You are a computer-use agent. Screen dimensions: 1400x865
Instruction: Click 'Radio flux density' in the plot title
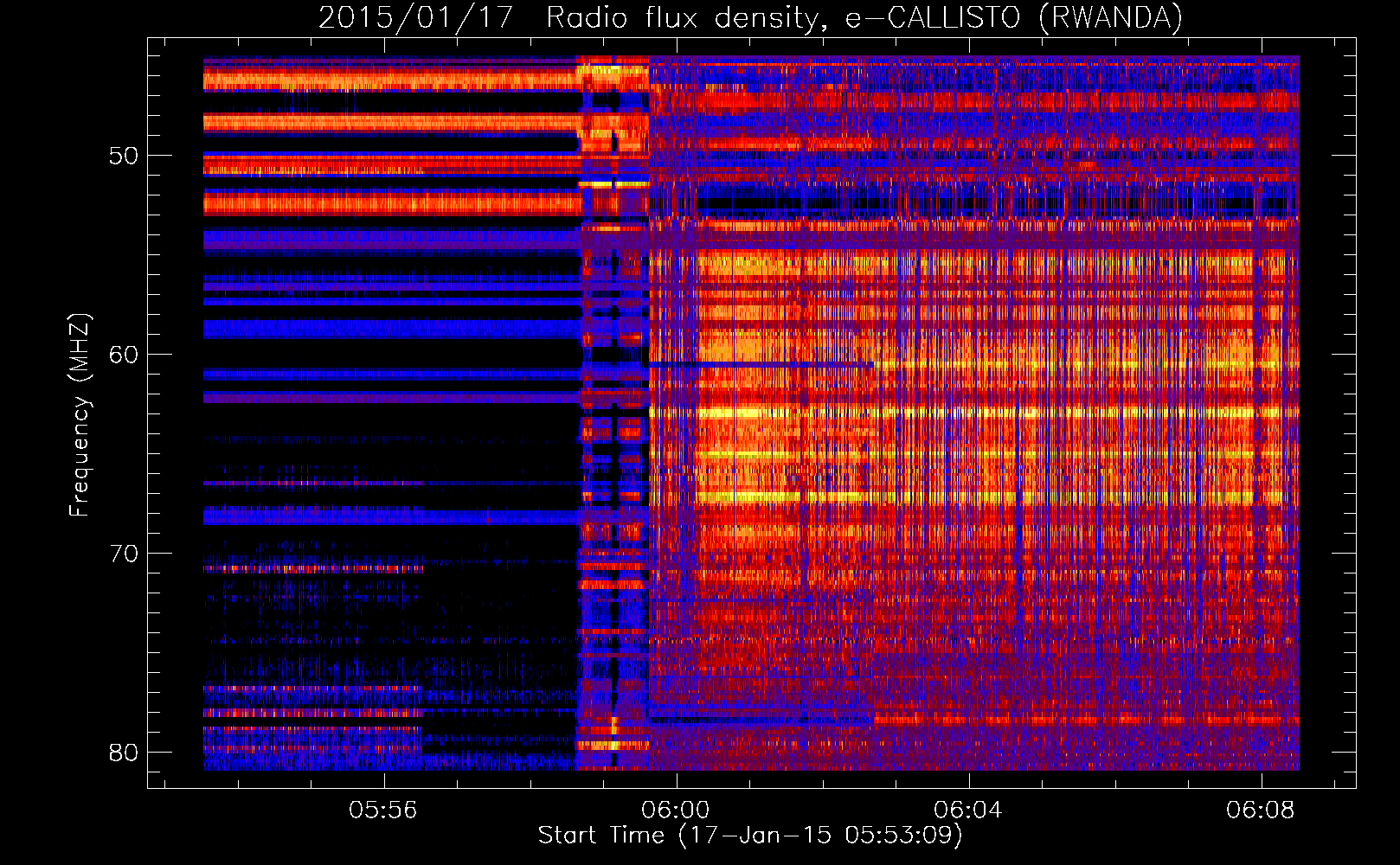point(683,17)
